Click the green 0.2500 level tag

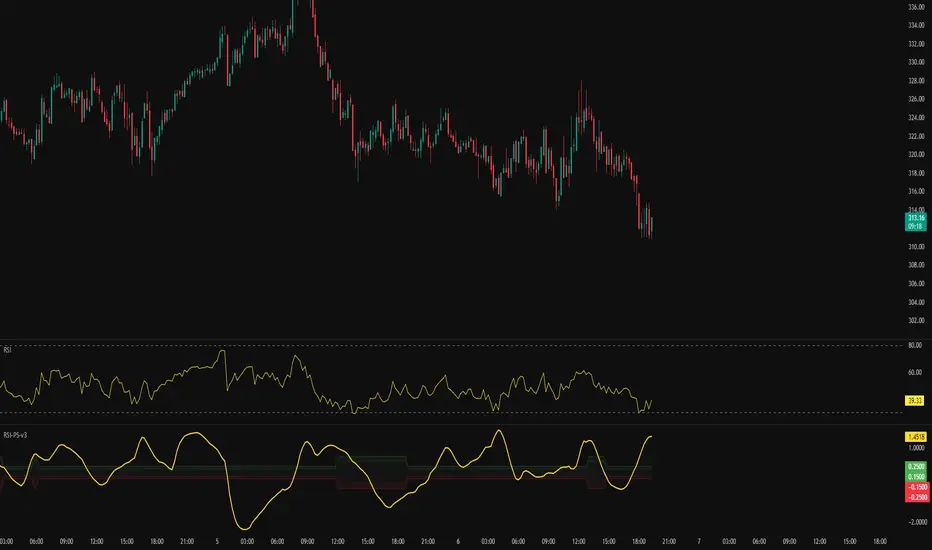(x=916, y=467)
